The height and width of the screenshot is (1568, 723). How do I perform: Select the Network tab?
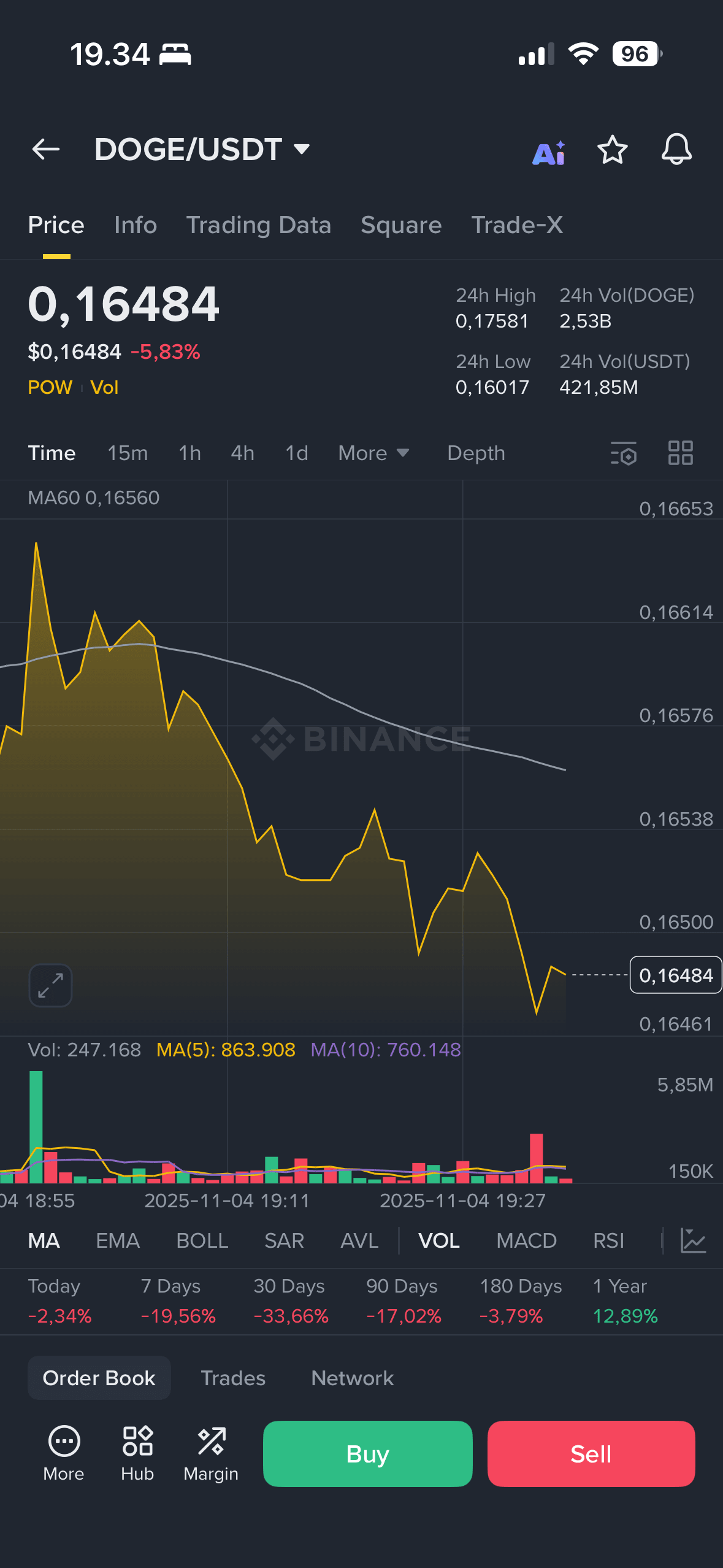tap(353, 1378)
